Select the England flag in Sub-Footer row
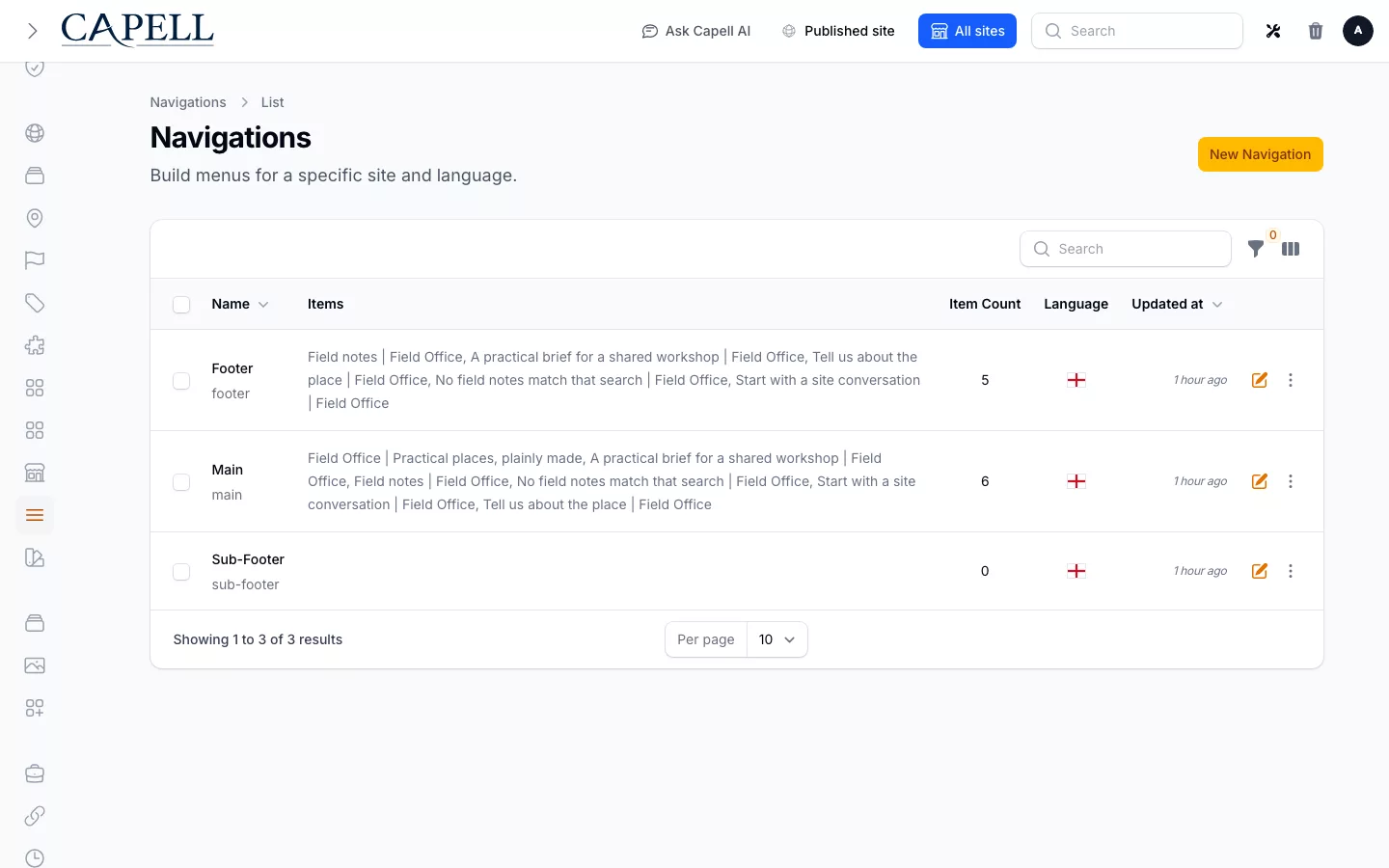The image size is (1389, 868). [1076, 571]
